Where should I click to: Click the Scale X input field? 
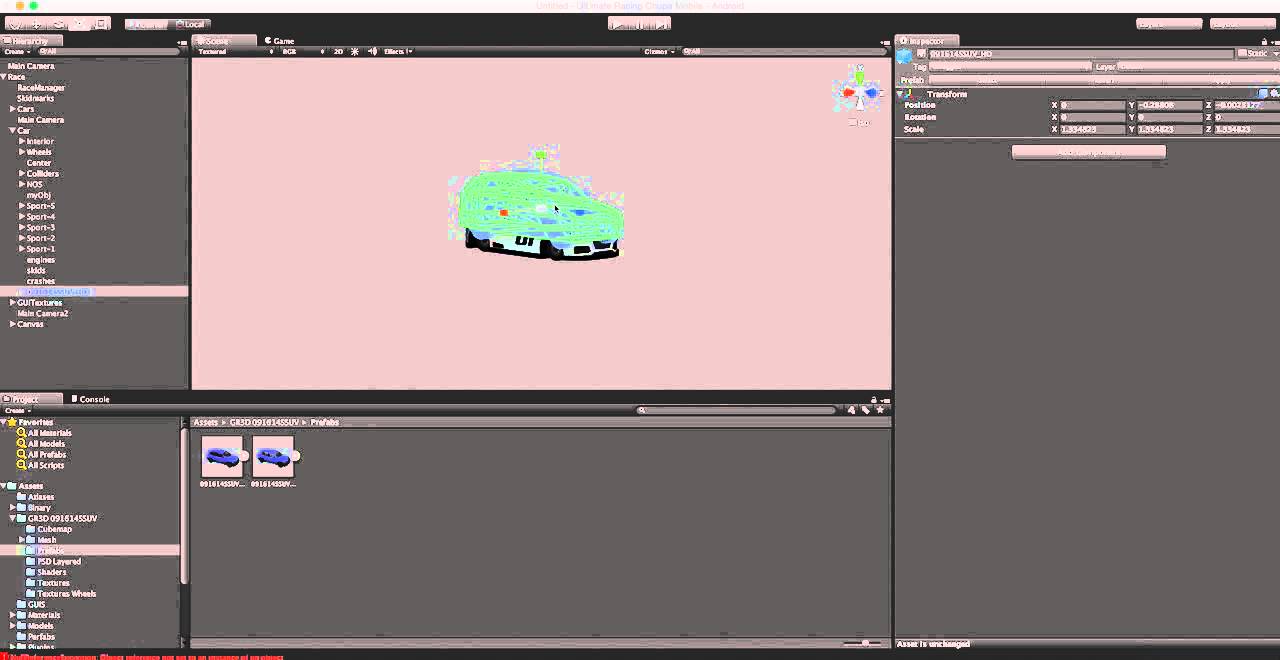click(1092, 129)
